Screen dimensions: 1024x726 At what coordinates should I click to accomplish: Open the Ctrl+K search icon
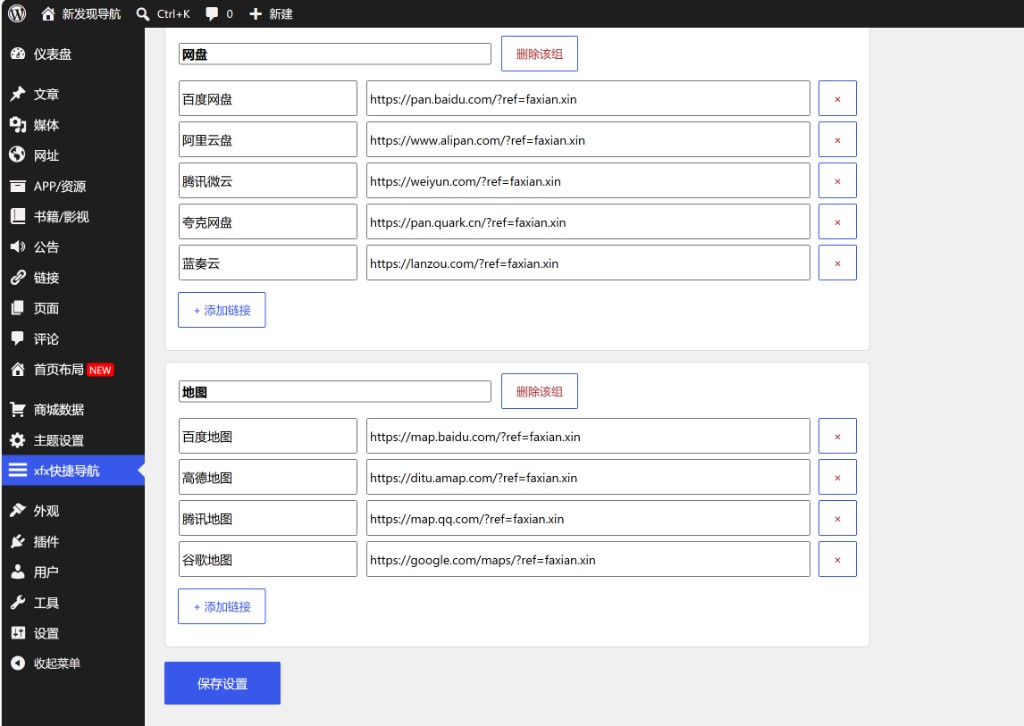(143, 14)
